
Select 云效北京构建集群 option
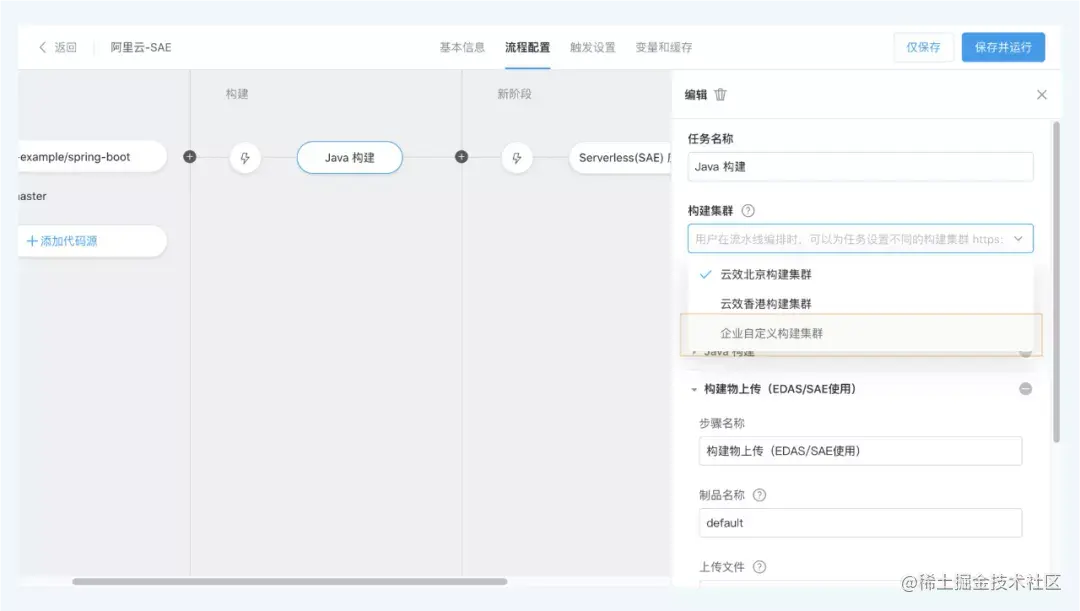click(x=860, y=274)
